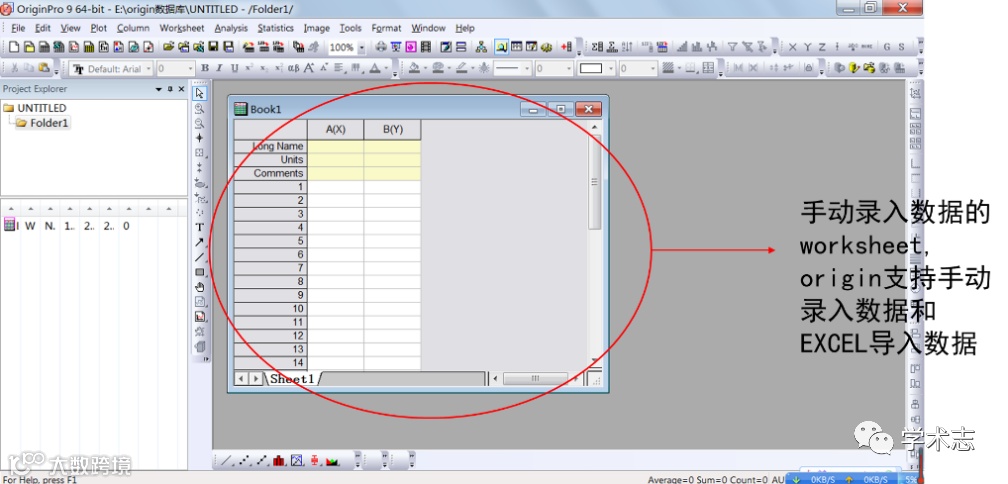
Task: Open the Worksheet menu
Action: click(x=182, y=28)
